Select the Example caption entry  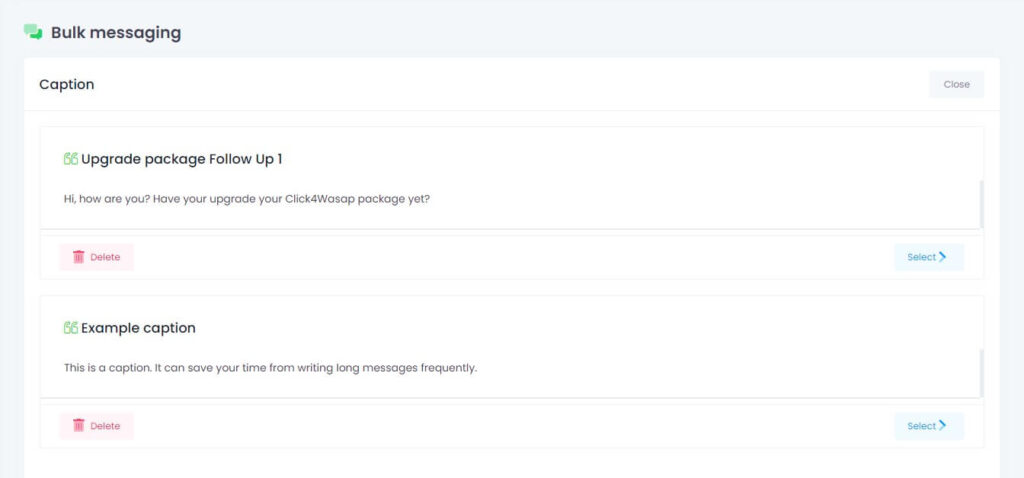(929, 426)
